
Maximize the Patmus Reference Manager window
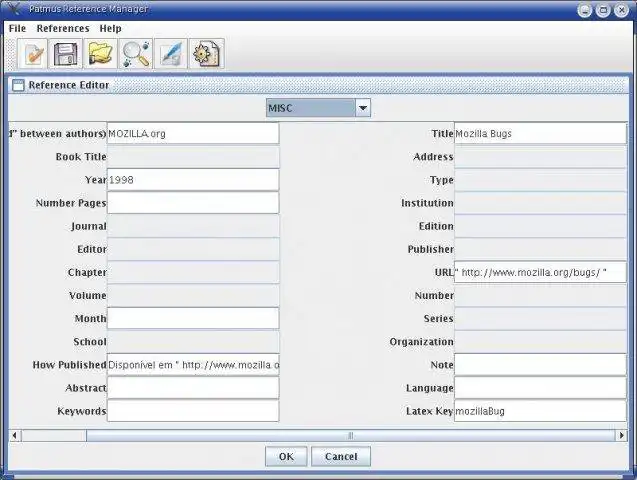[603, 10]
